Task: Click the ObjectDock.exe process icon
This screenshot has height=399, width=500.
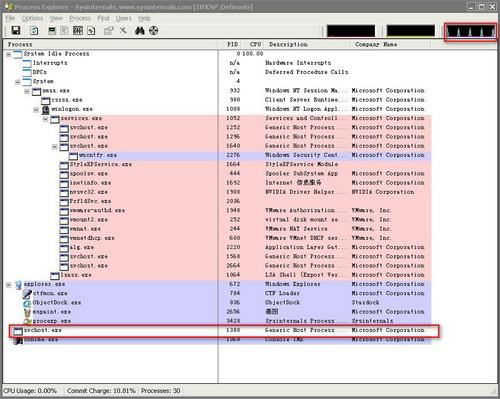Action: coord(27,303)
